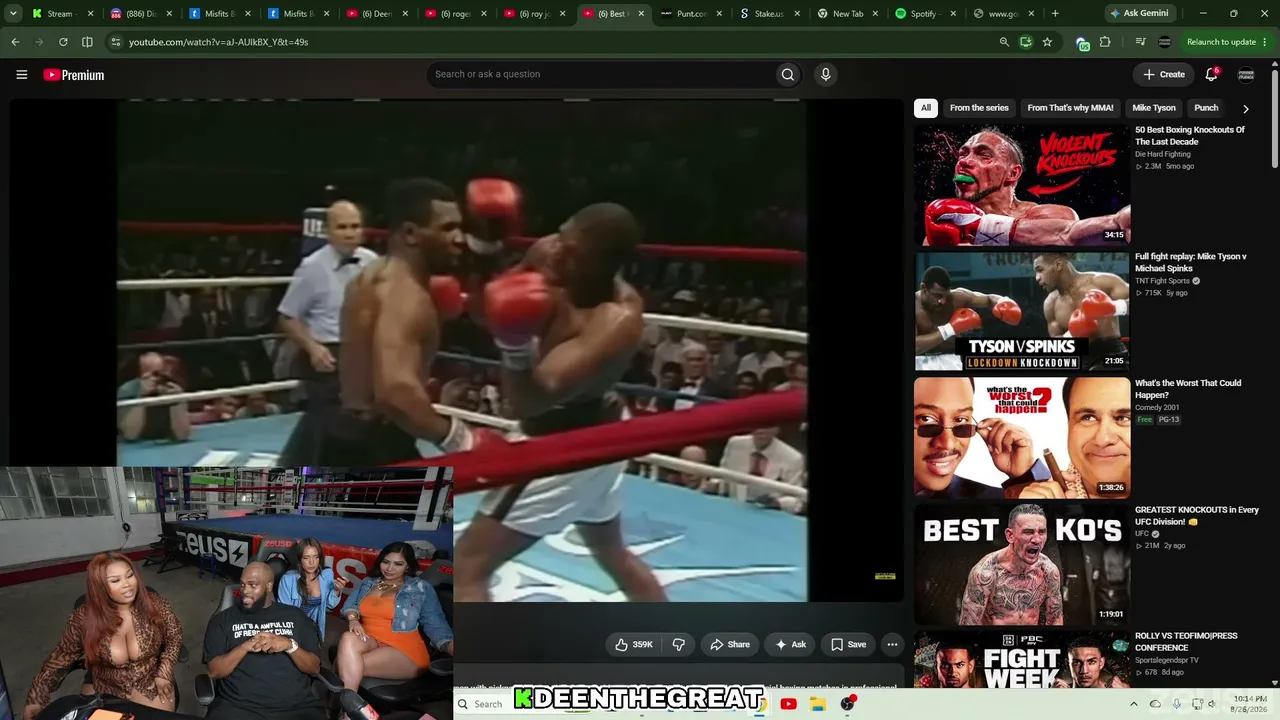The width and height of the screenshot is (1280, 720).
Task: Show more filter chips with the arrow
Action: [x=1245, y=108]
